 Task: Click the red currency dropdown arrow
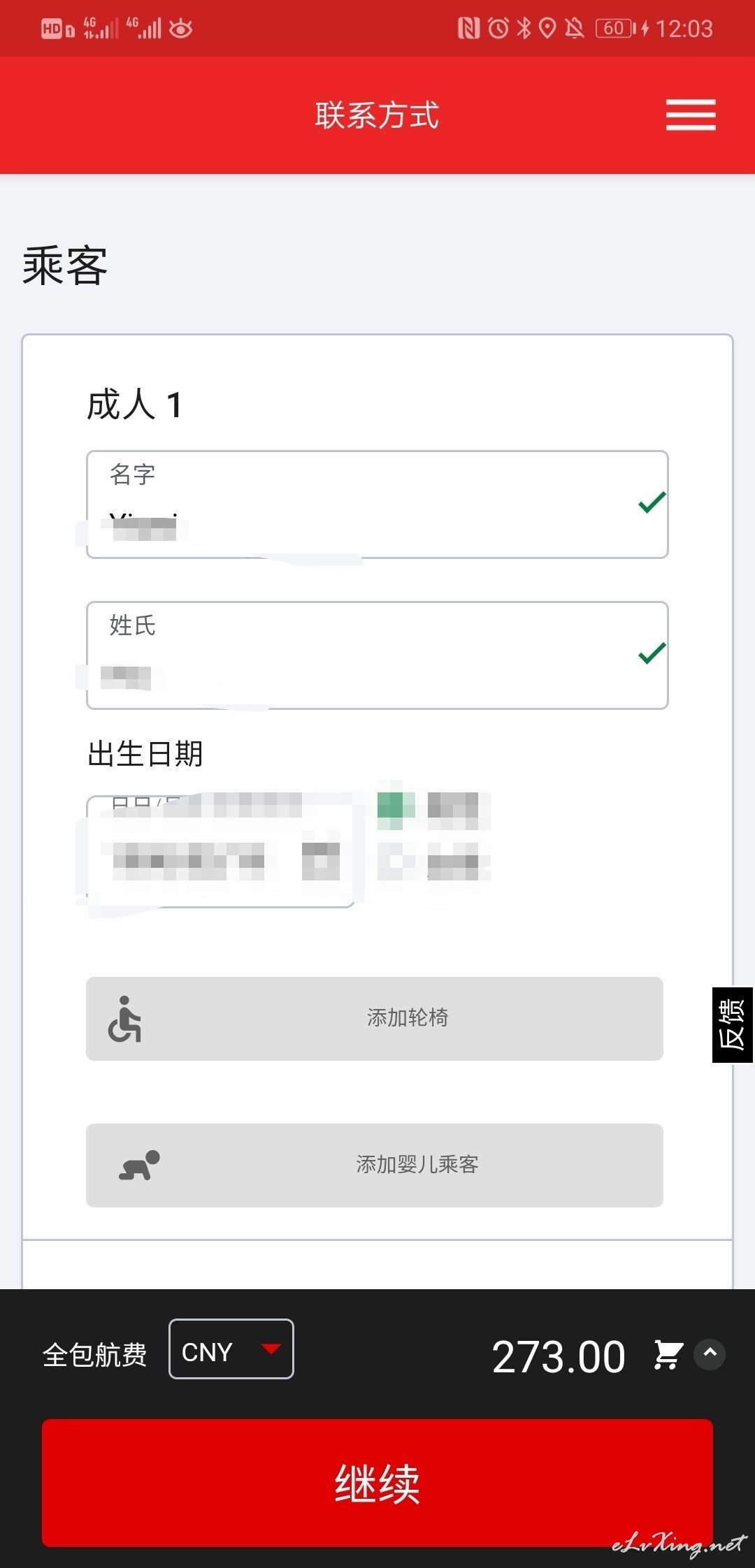[x=271, y=1349]
